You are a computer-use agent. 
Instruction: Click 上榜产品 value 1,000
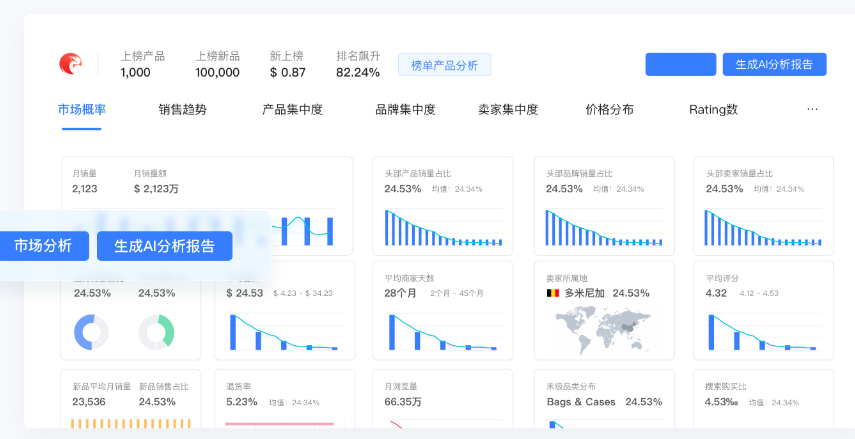click(135, 73)
